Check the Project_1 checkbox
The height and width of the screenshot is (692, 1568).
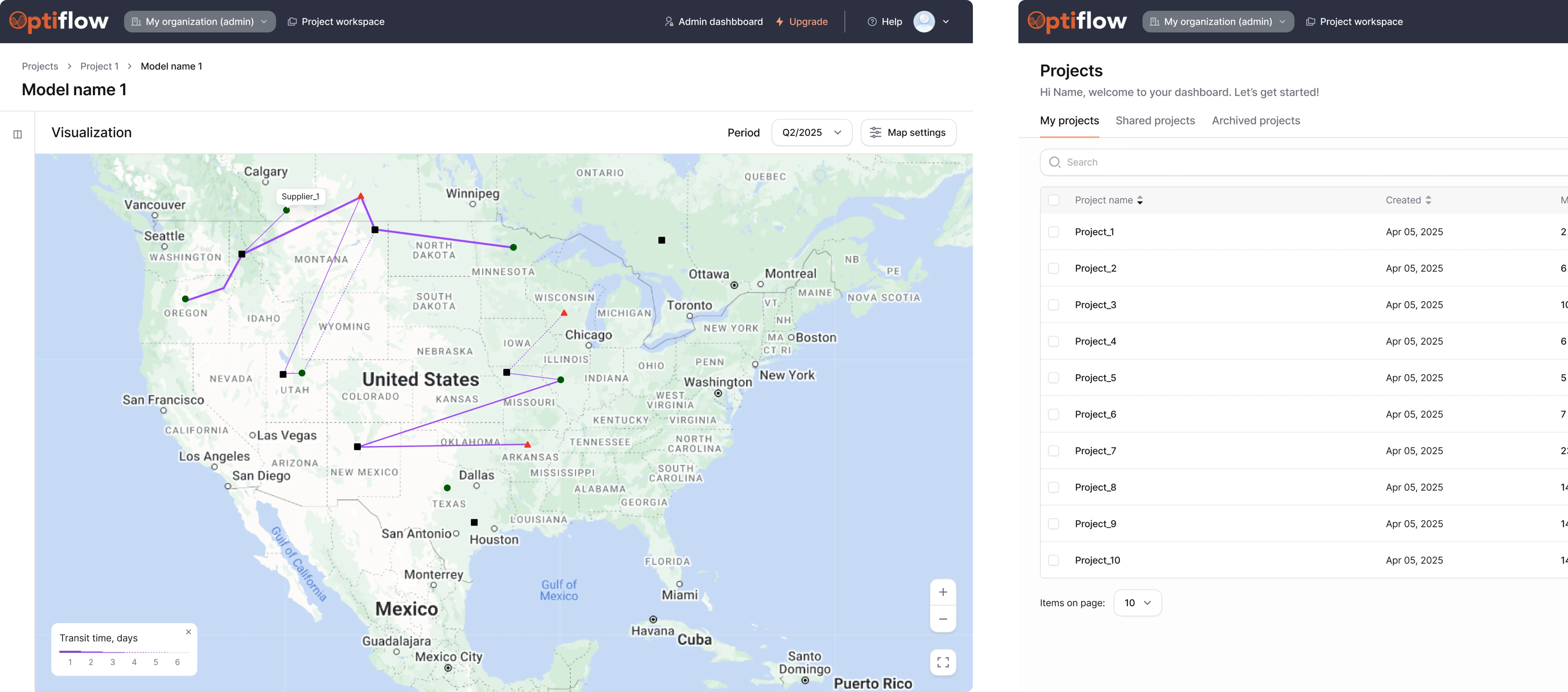[x=1054, y=232]
